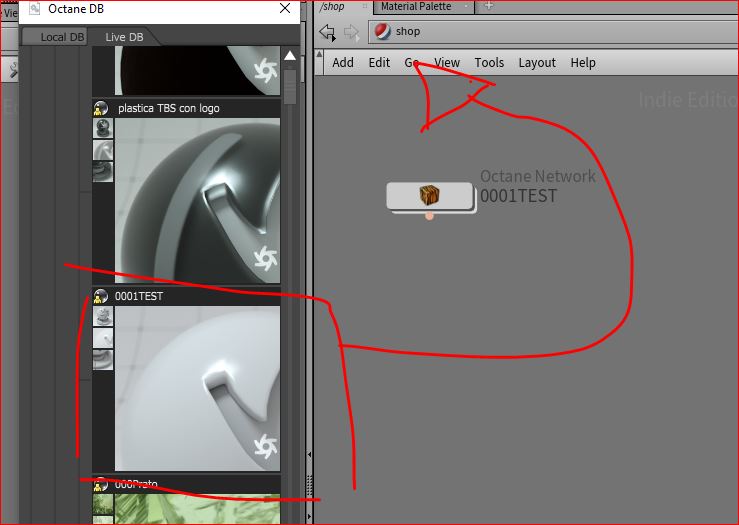Switch to the Local DB tab
739x525 pixels.
tap(56, 37)
